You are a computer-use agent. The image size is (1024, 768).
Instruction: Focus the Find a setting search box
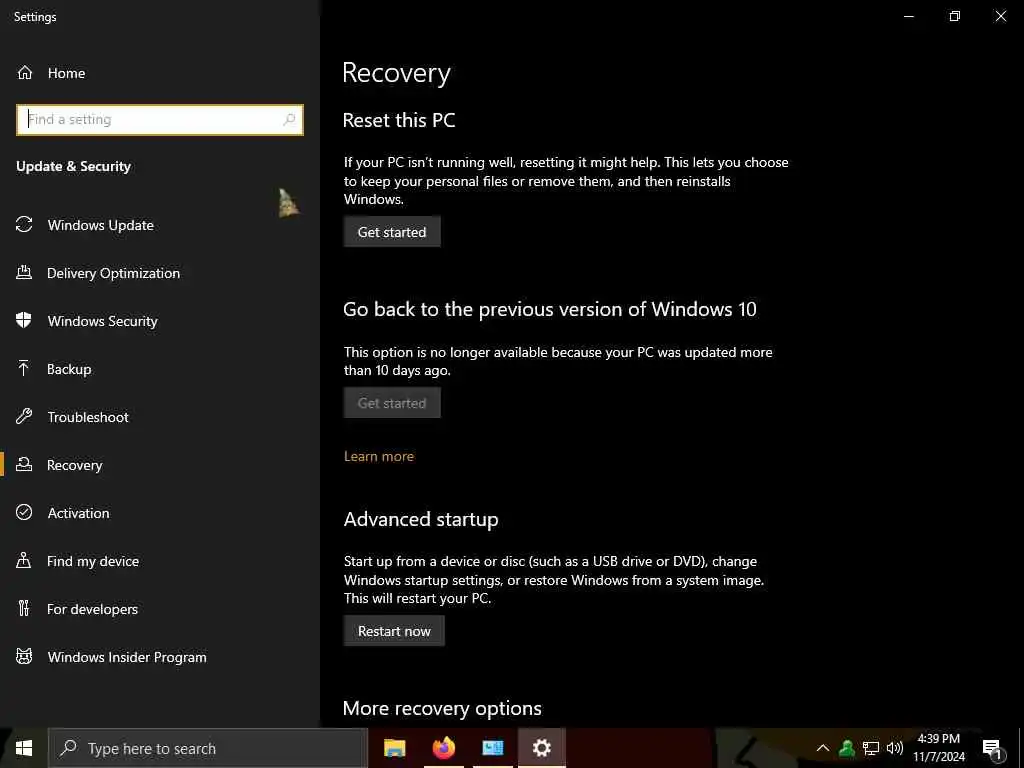coord(160,120)
